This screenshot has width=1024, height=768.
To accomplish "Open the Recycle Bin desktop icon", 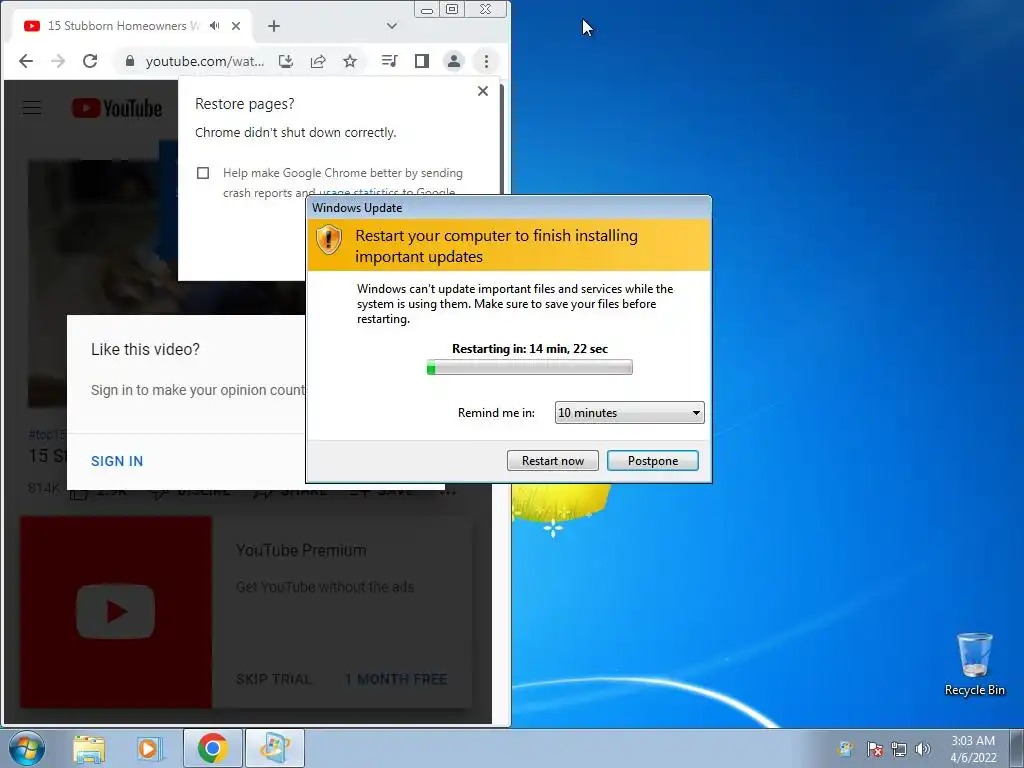I will [974, 664].
